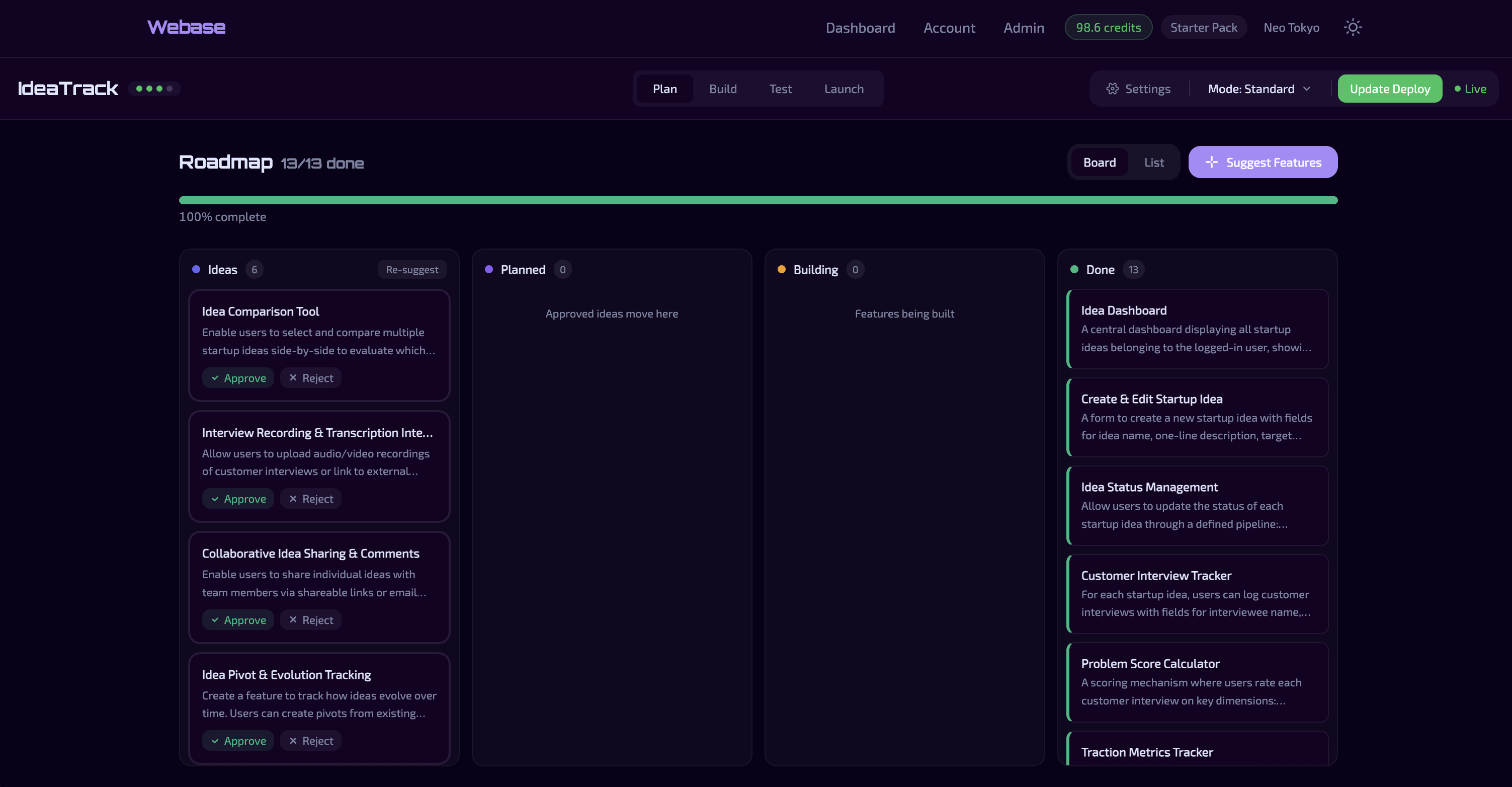The width and height of the screenshot is (1512, 787).
Task: Click the green dot beside Done column
Action: [x=1074, y=270]
